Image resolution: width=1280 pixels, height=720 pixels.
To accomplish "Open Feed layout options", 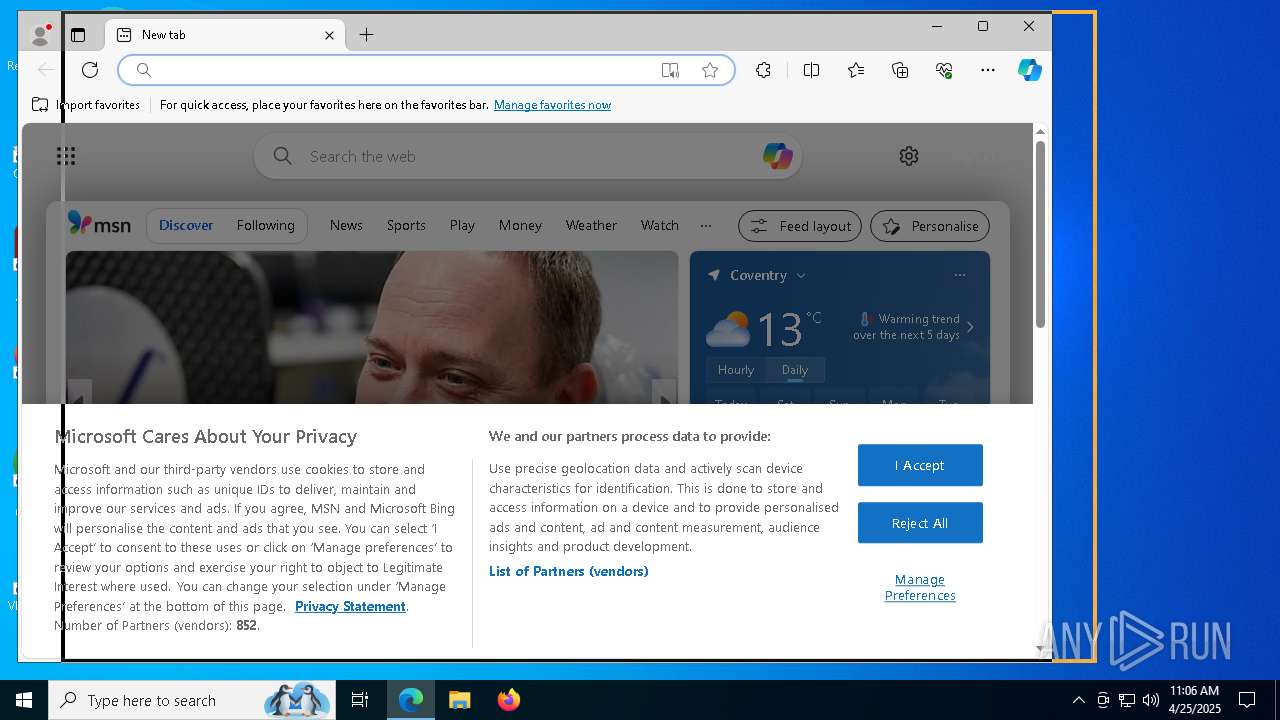I will click(800, 226).
